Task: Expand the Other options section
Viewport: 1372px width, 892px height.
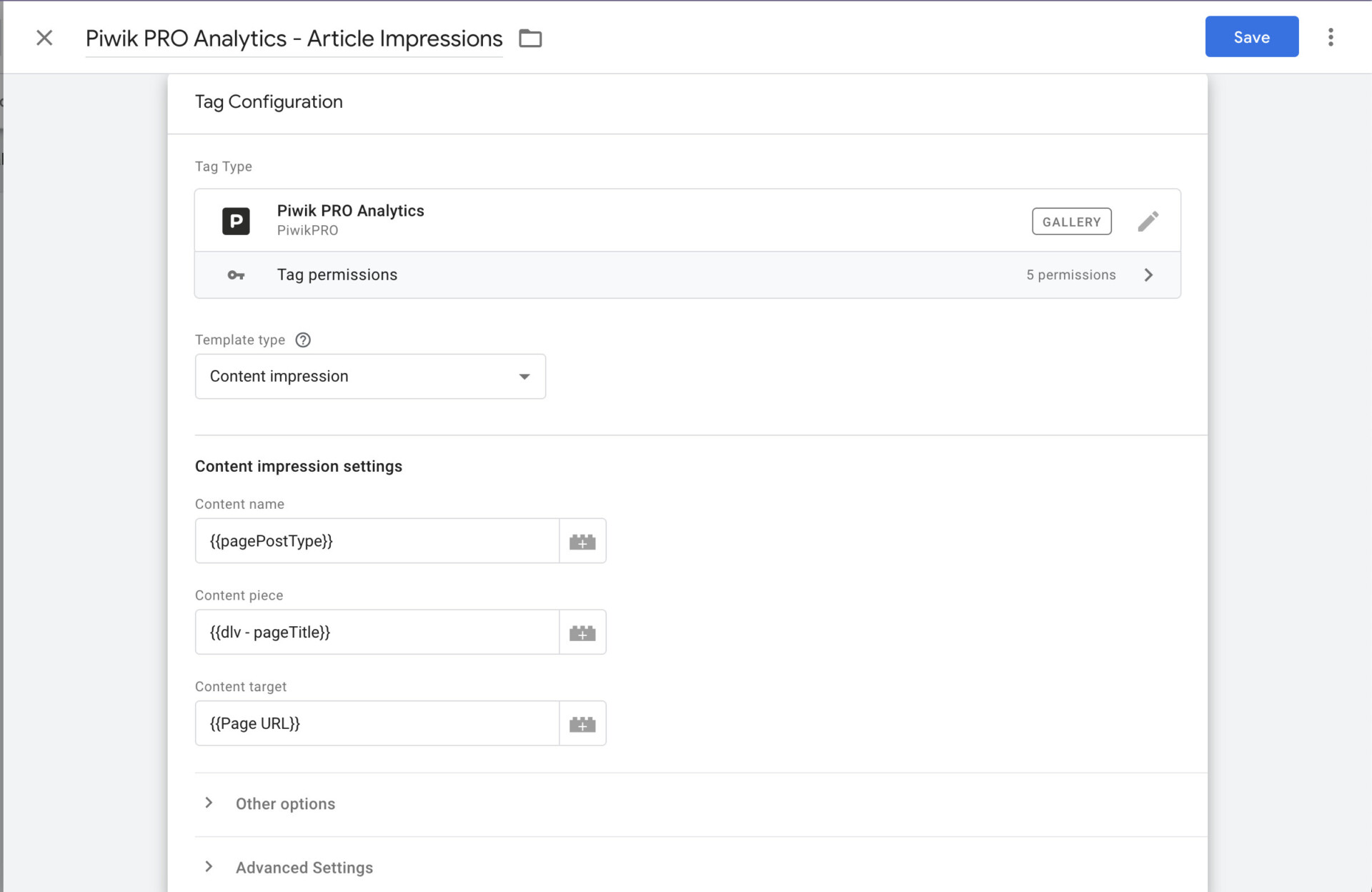Action: tap(284, 803)
